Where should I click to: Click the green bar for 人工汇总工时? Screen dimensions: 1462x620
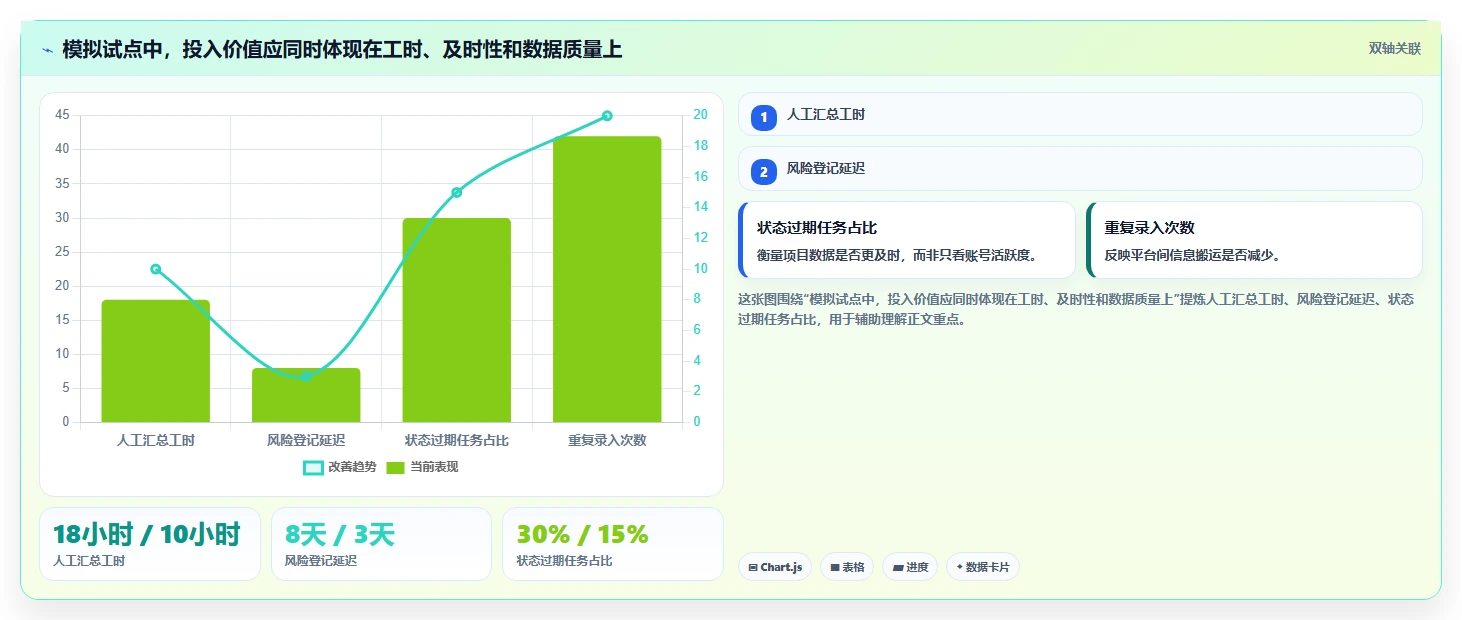pyautogui.click(x=156, y=361)
